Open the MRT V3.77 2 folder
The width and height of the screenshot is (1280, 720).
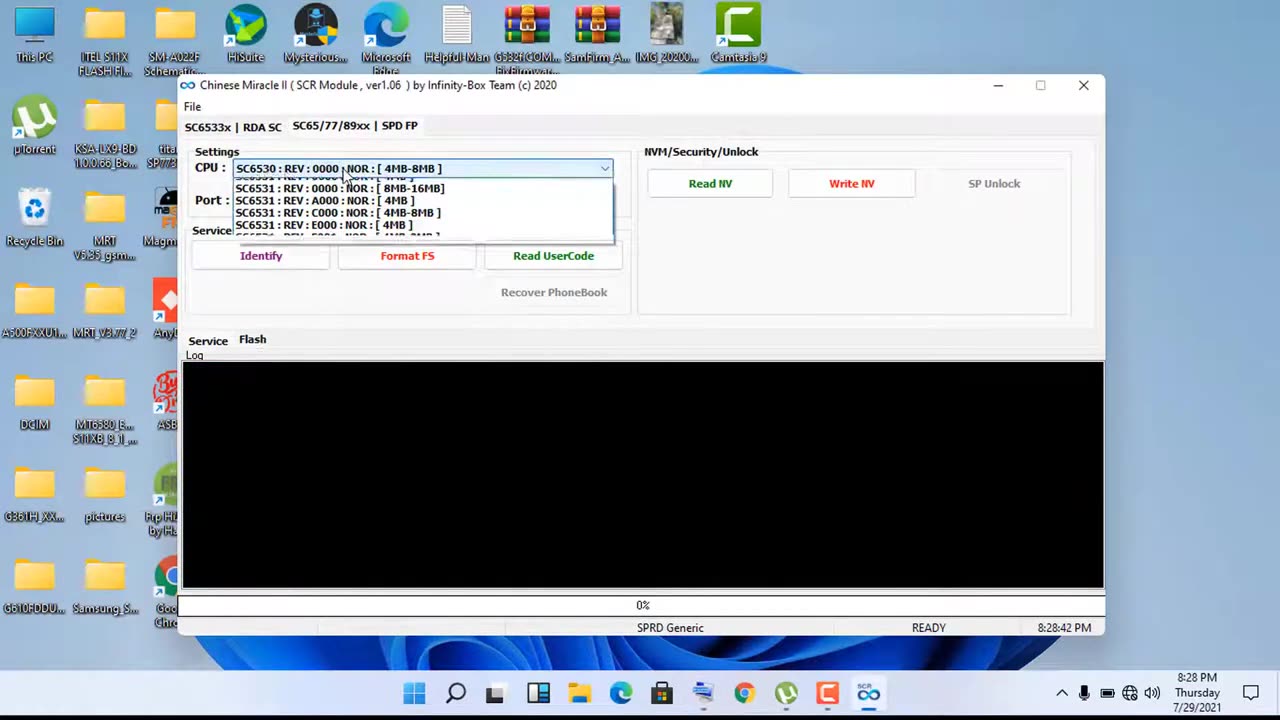(105, 309)
